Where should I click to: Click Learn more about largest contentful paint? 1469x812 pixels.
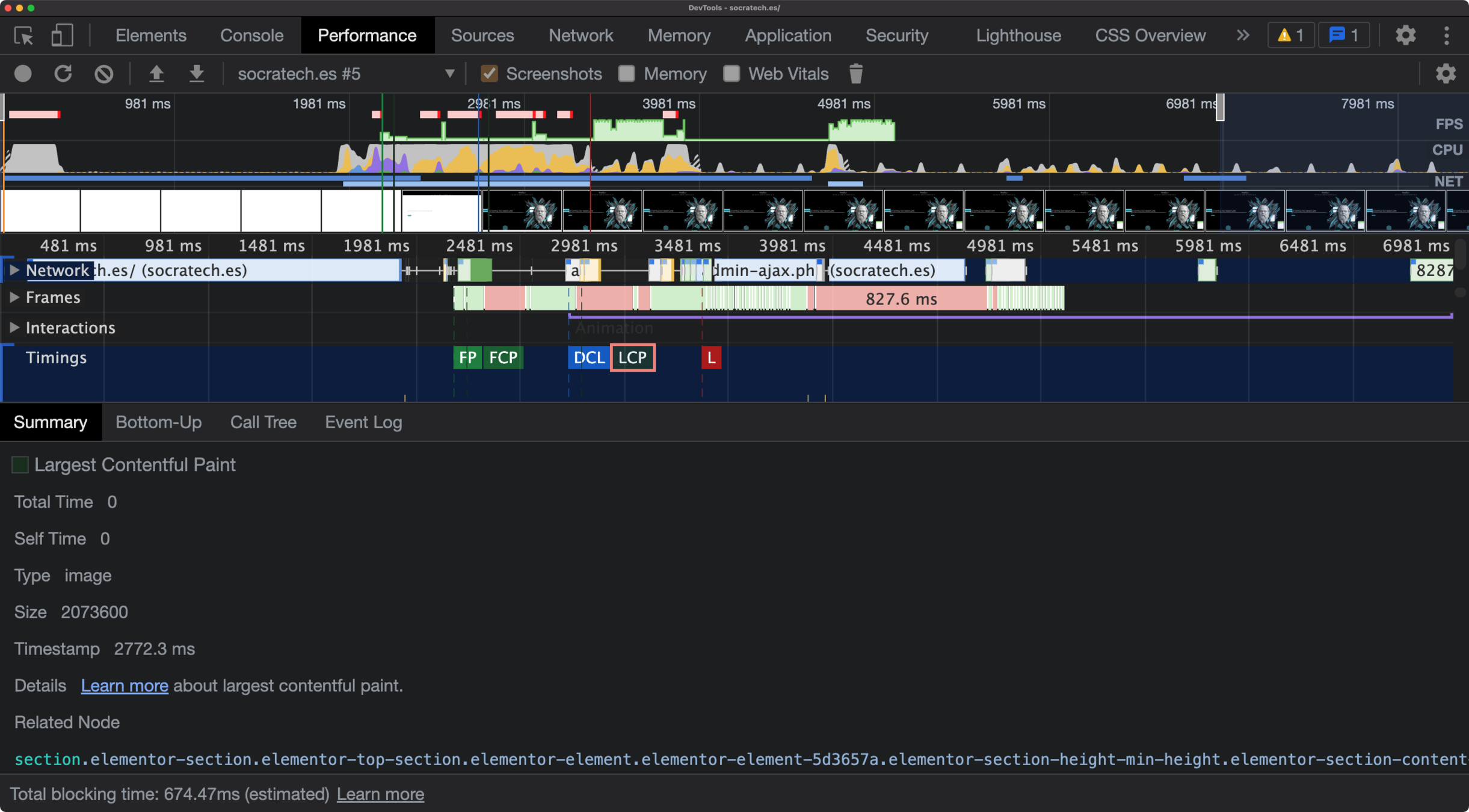[x=125, y=686]
